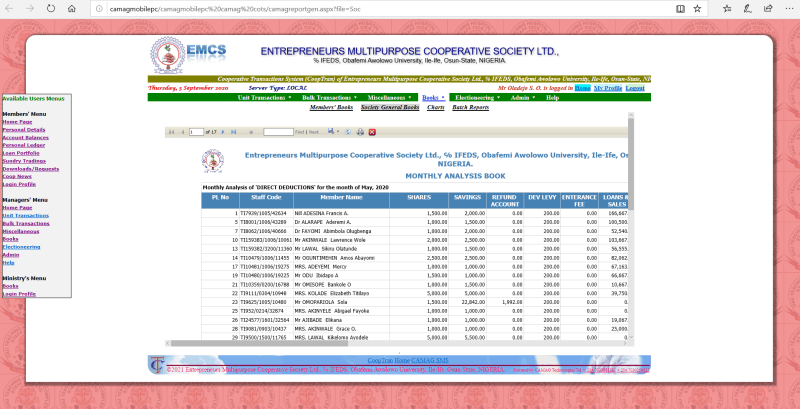Open Charts submenu
Screen dimensions: 800x409
pyautogui.click(x=435, y=107)
